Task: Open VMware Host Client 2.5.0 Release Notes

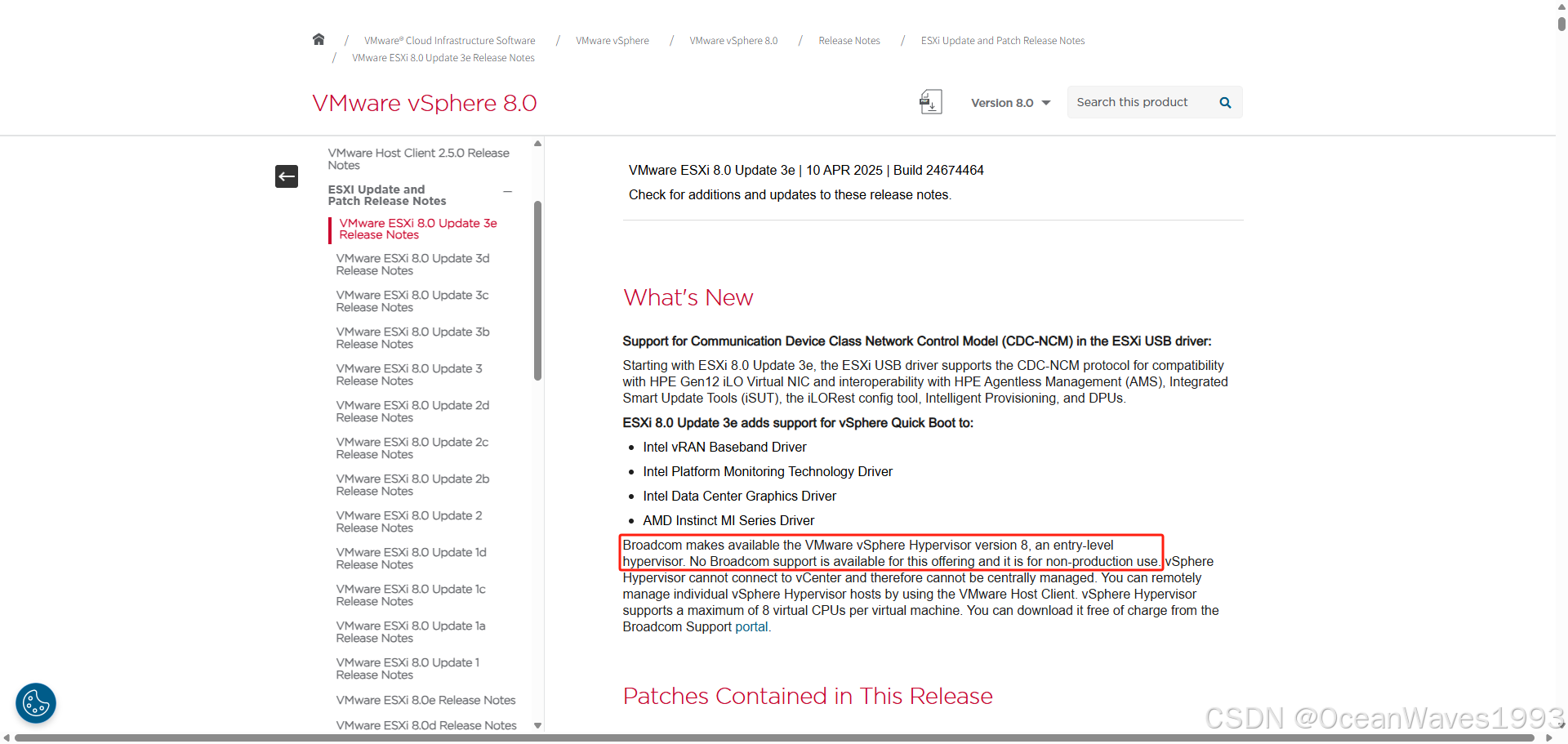Action: 419,159
